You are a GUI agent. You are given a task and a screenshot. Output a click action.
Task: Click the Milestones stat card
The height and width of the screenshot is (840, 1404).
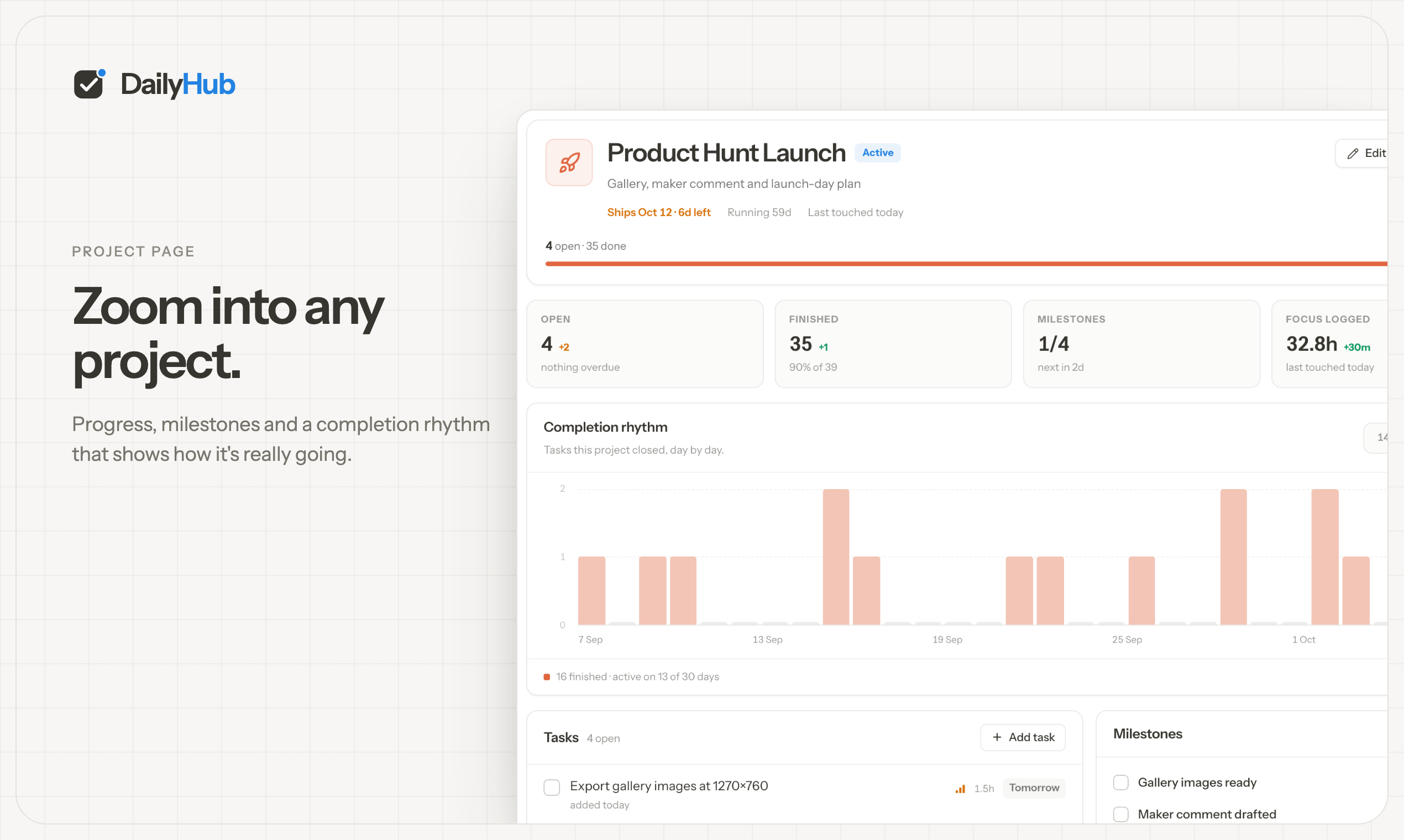pyautogui.click(x=1141, y=344)
